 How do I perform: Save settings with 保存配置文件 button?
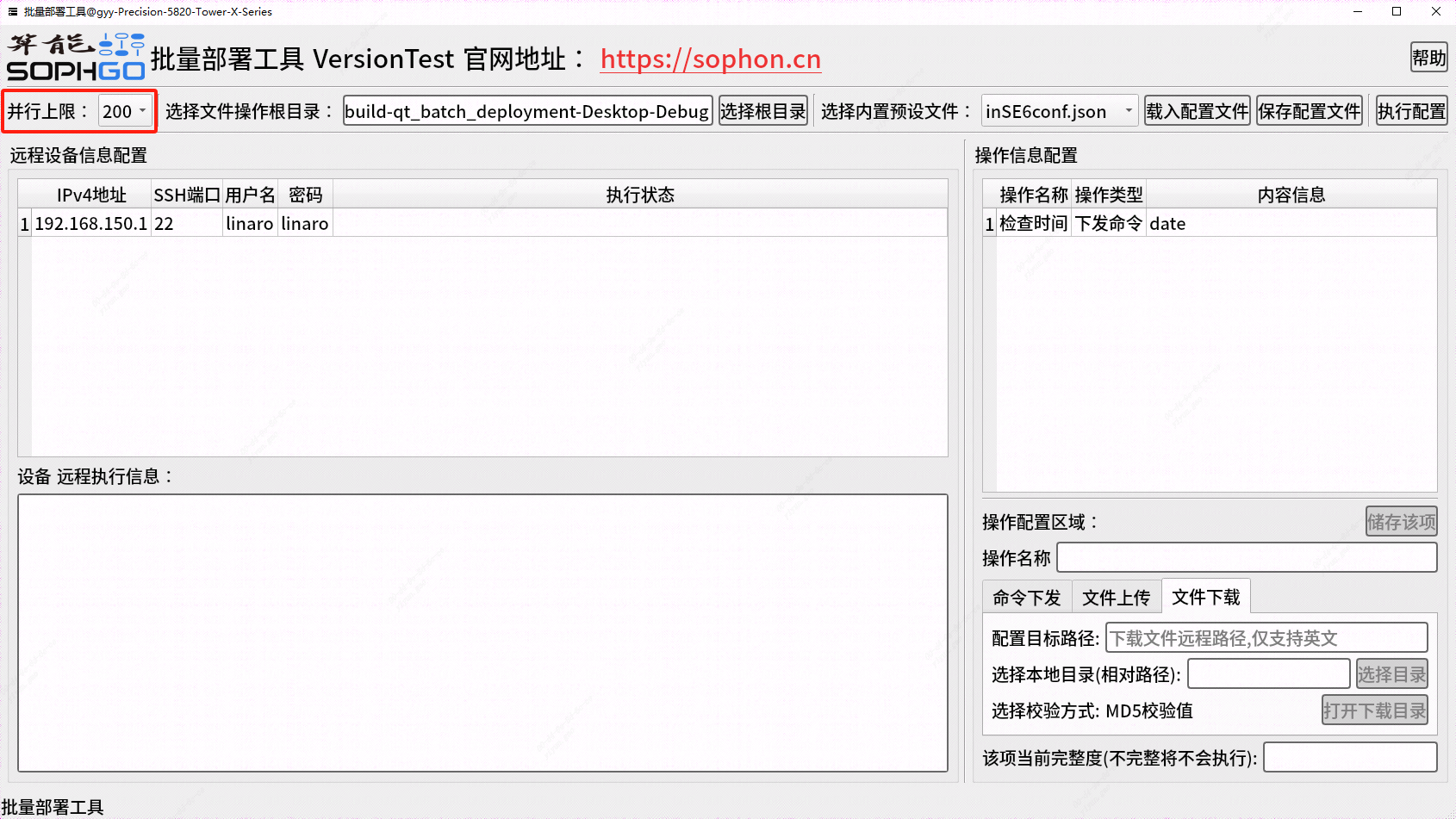click(x=1309, y=111)
